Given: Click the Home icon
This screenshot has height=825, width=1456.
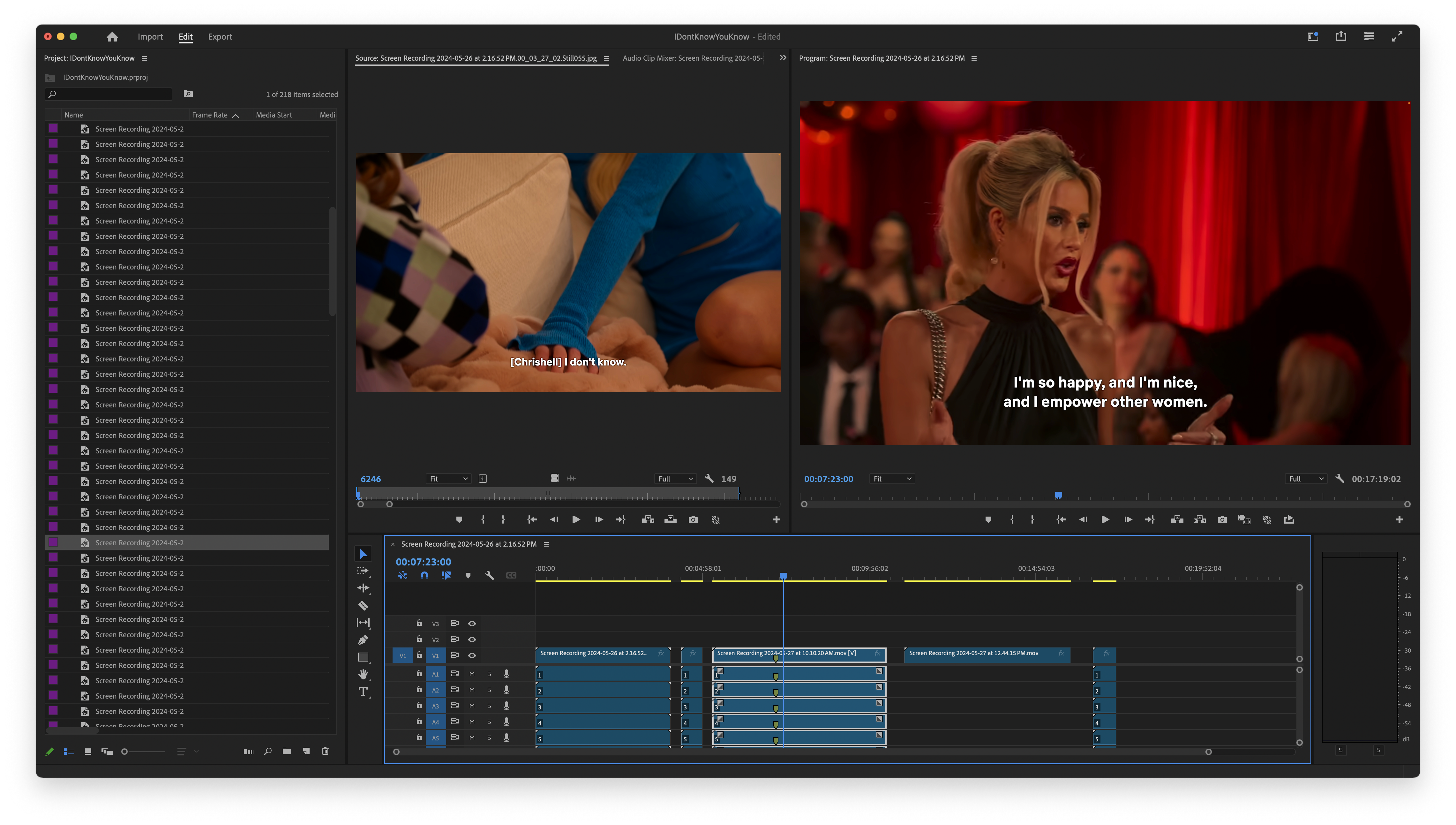Looking at the screenshot, I should (112, 37).
